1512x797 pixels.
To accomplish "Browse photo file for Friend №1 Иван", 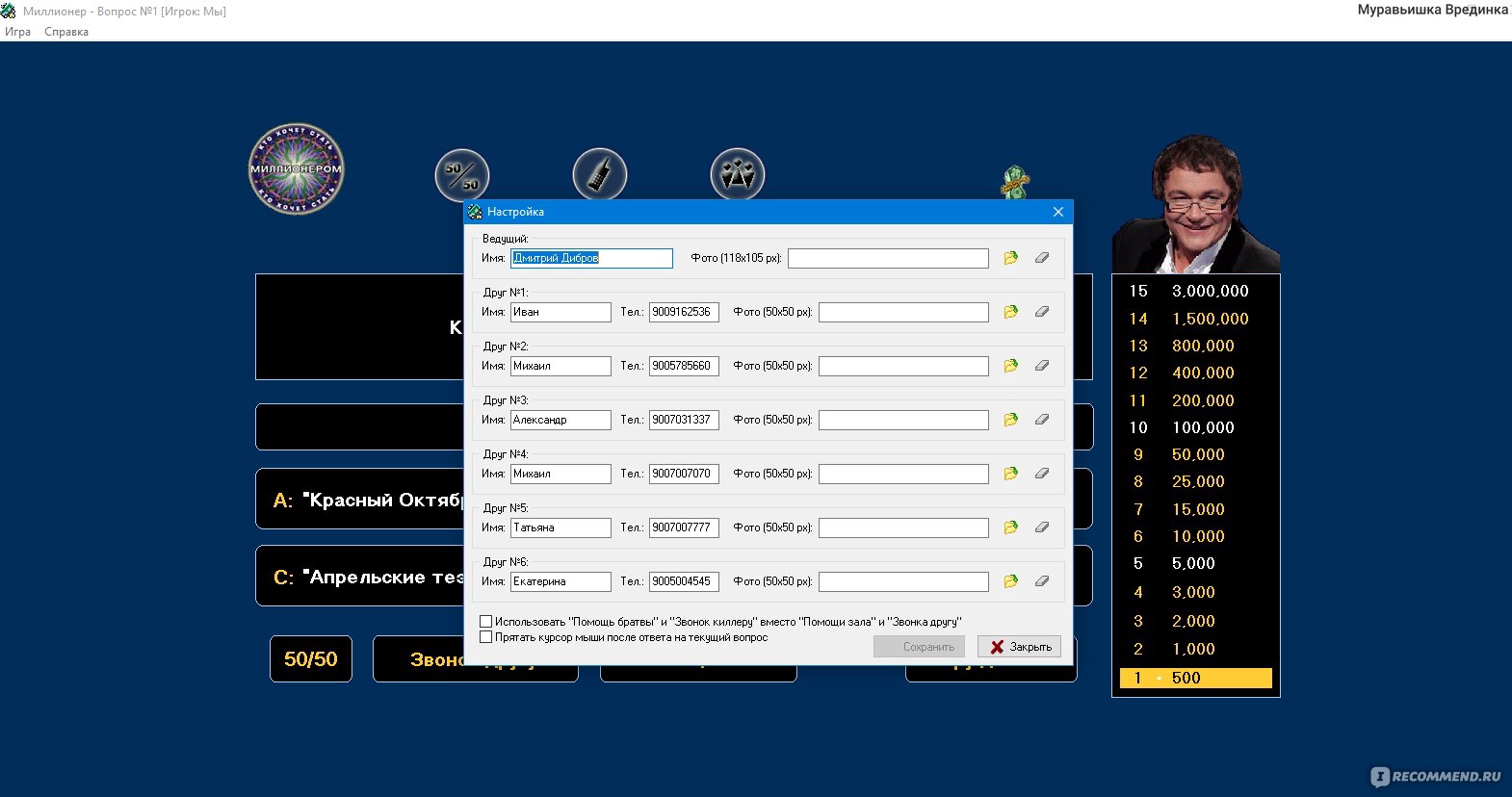I will tap(1010, 312).
